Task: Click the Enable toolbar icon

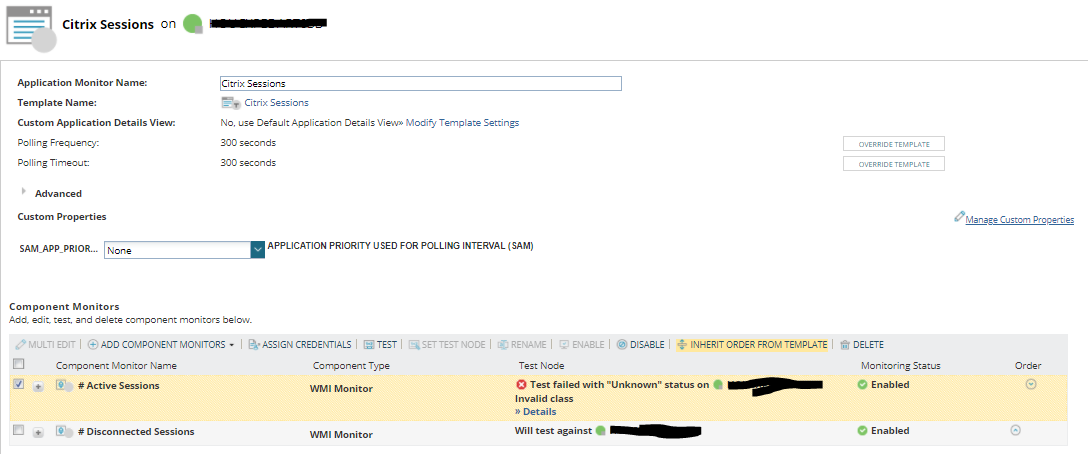Action: [564, 344]
